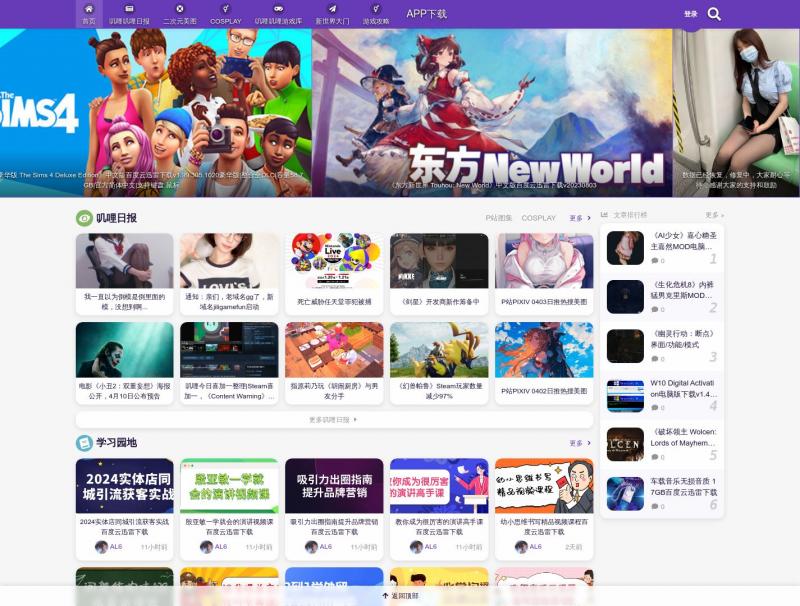Click 更多 next to the 叽哩日报 heading
The width and height of the screenshot is (800, 606).
tap(580, 218)
